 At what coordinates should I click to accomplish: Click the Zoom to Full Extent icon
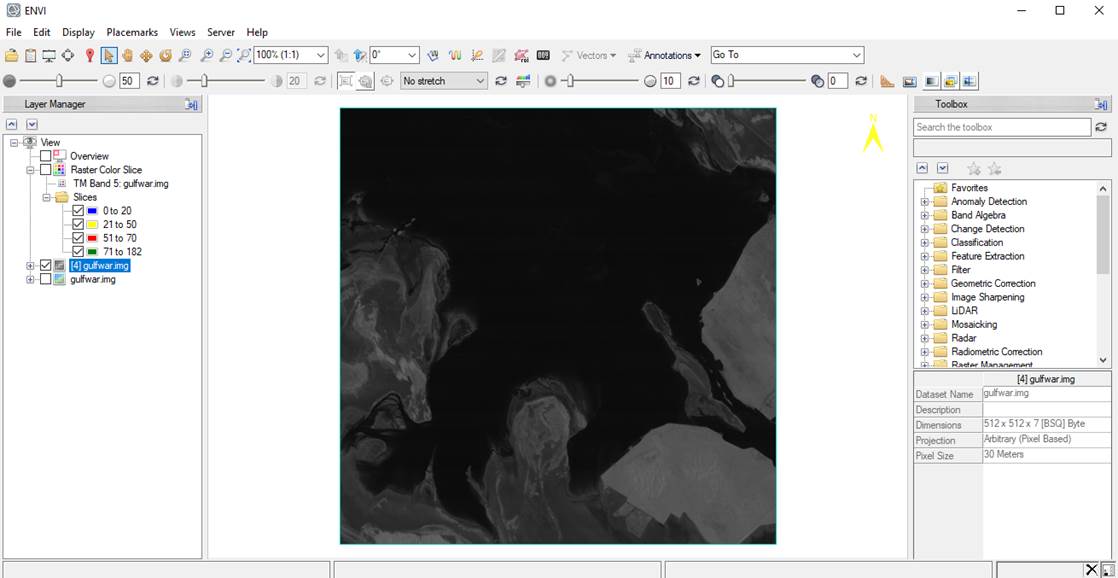[244, 55]
